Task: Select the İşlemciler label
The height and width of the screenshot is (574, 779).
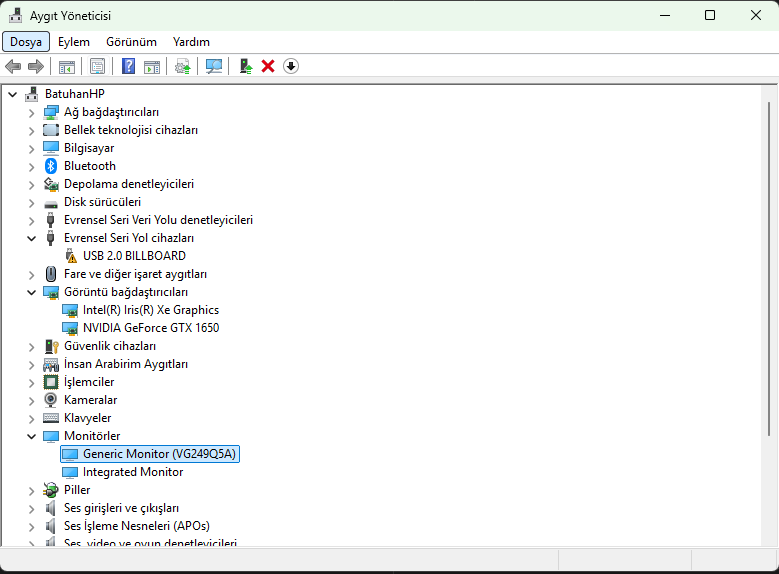Action: (89, 382)
